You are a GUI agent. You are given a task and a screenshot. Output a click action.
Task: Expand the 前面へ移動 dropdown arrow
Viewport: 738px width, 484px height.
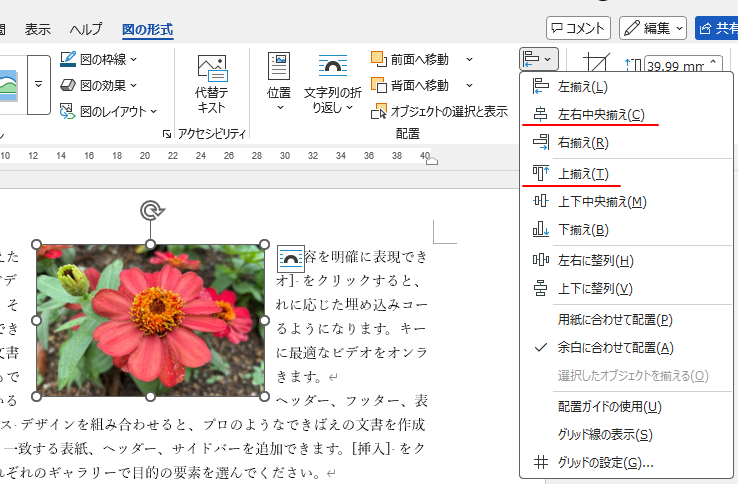coord(469,59)
